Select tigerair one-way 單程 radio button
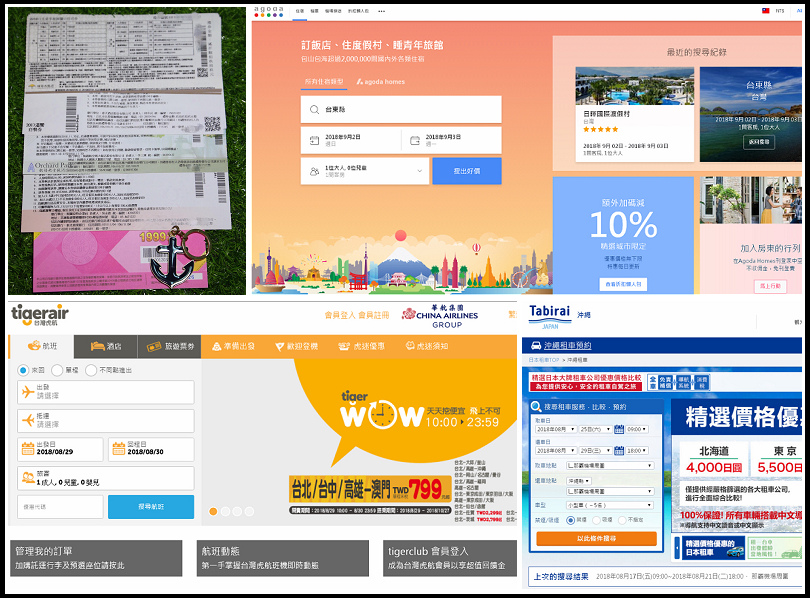This screenshot has width=810, height=598. pyautogui.click(x=57, y=370)
